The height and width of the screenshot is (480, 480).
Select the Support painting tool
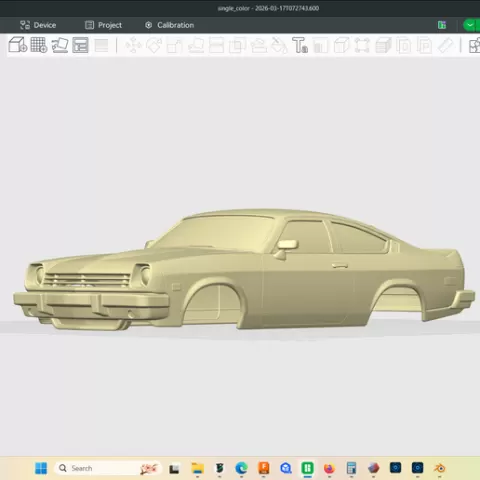(x=258, y=46)
